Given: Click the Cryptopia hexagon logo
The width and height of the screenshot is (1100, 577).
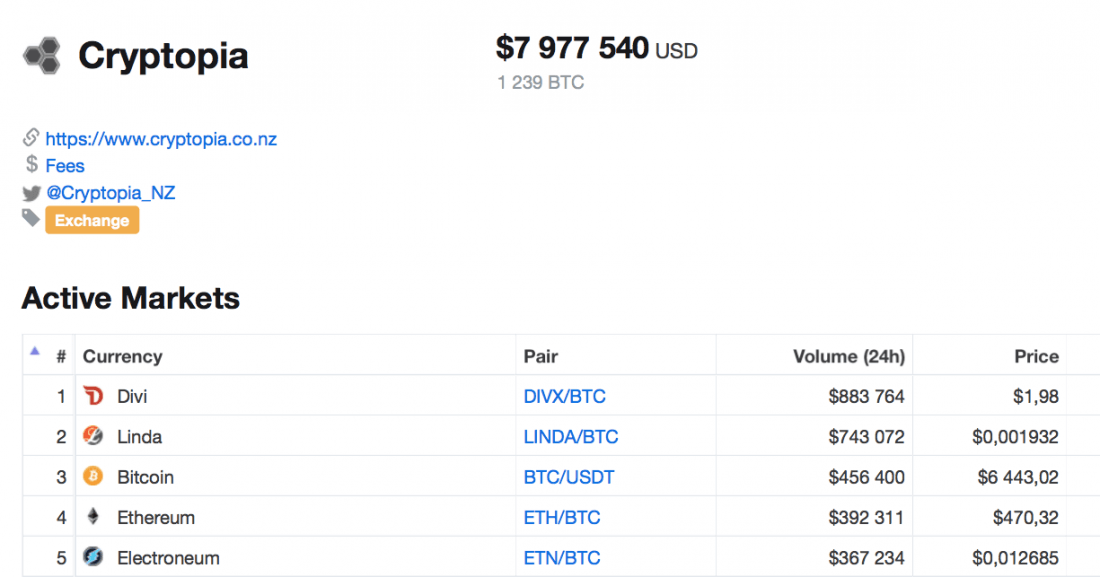Looking at the screenshot, I should (x=42, y=55).
